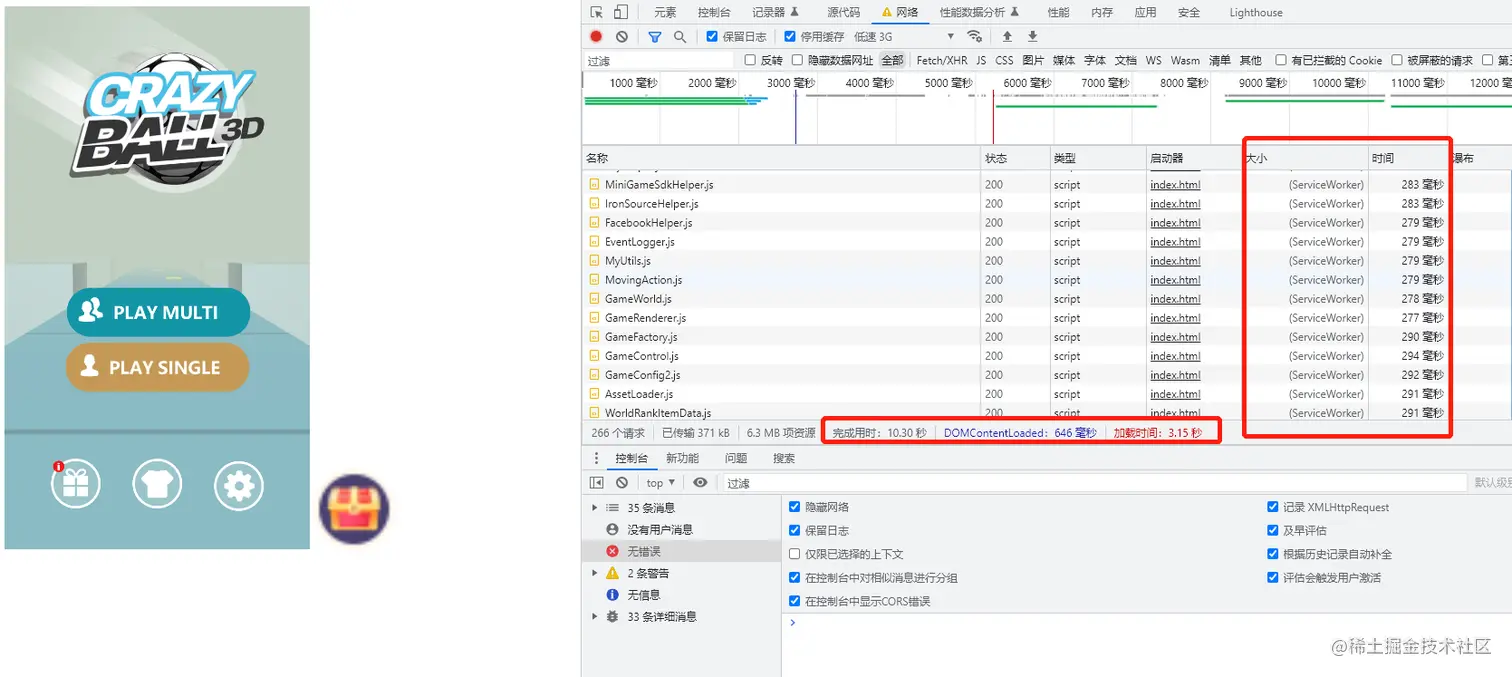The height and width of the screenshot is (677, 1512).
Task: Toggle the 保留日志 checkbox in network toolbar
Action: 712,36
